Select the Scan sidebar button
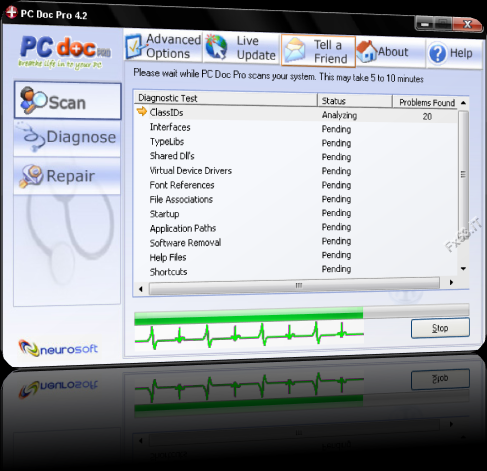 click(67, 101)
